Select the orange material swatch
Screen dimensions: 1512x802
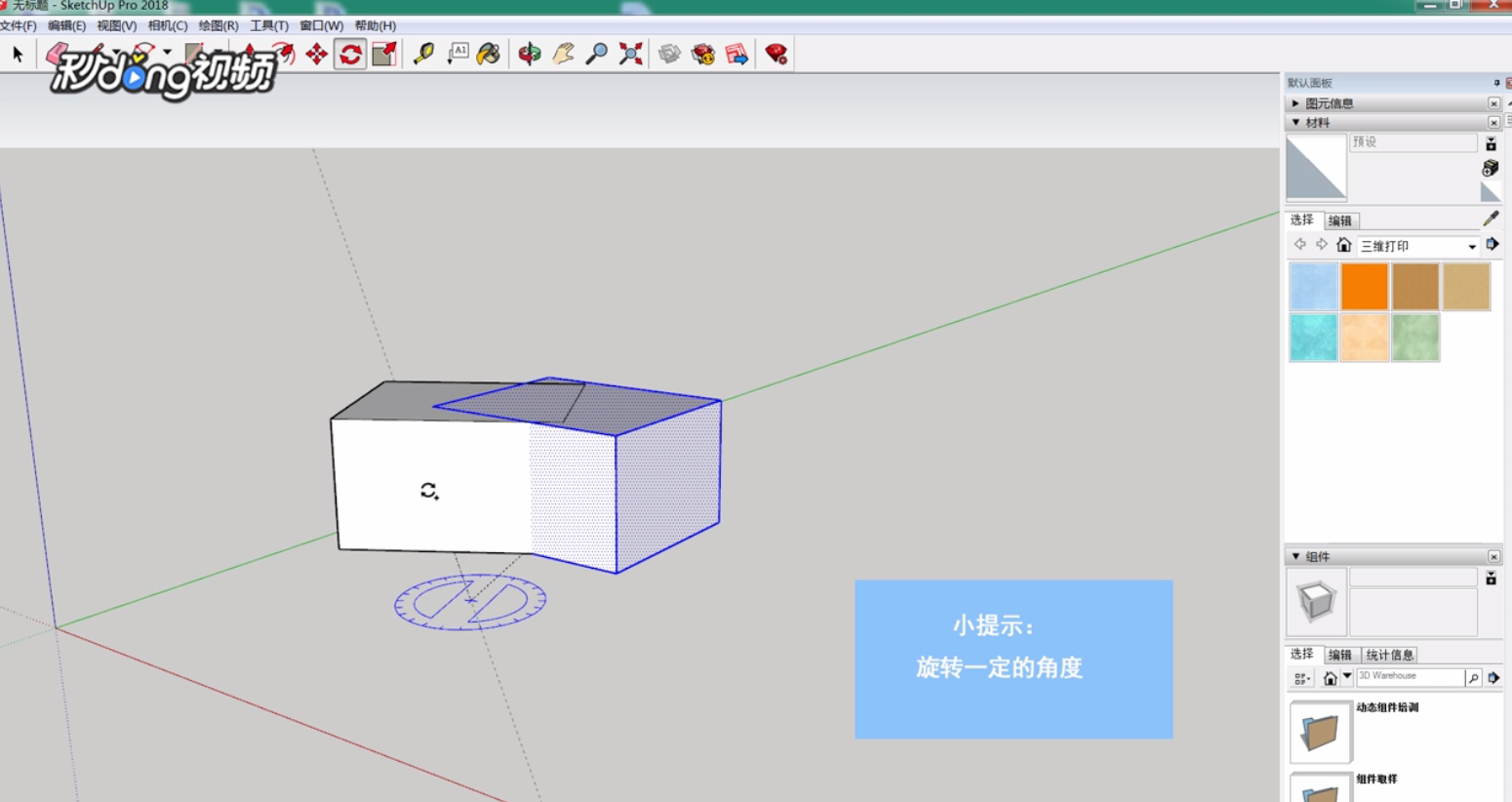pos(1364,287)
